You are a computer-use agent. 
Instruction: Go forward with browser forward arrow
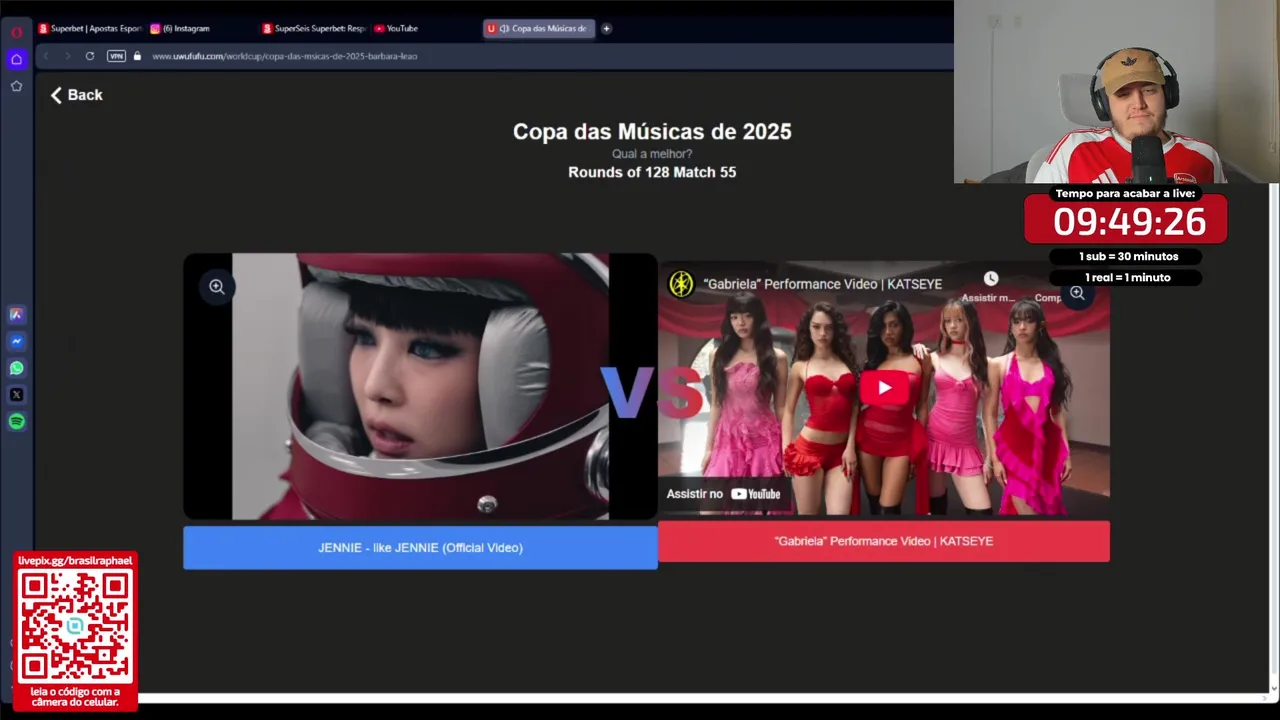pyautogui.click(x=68, y=56)
